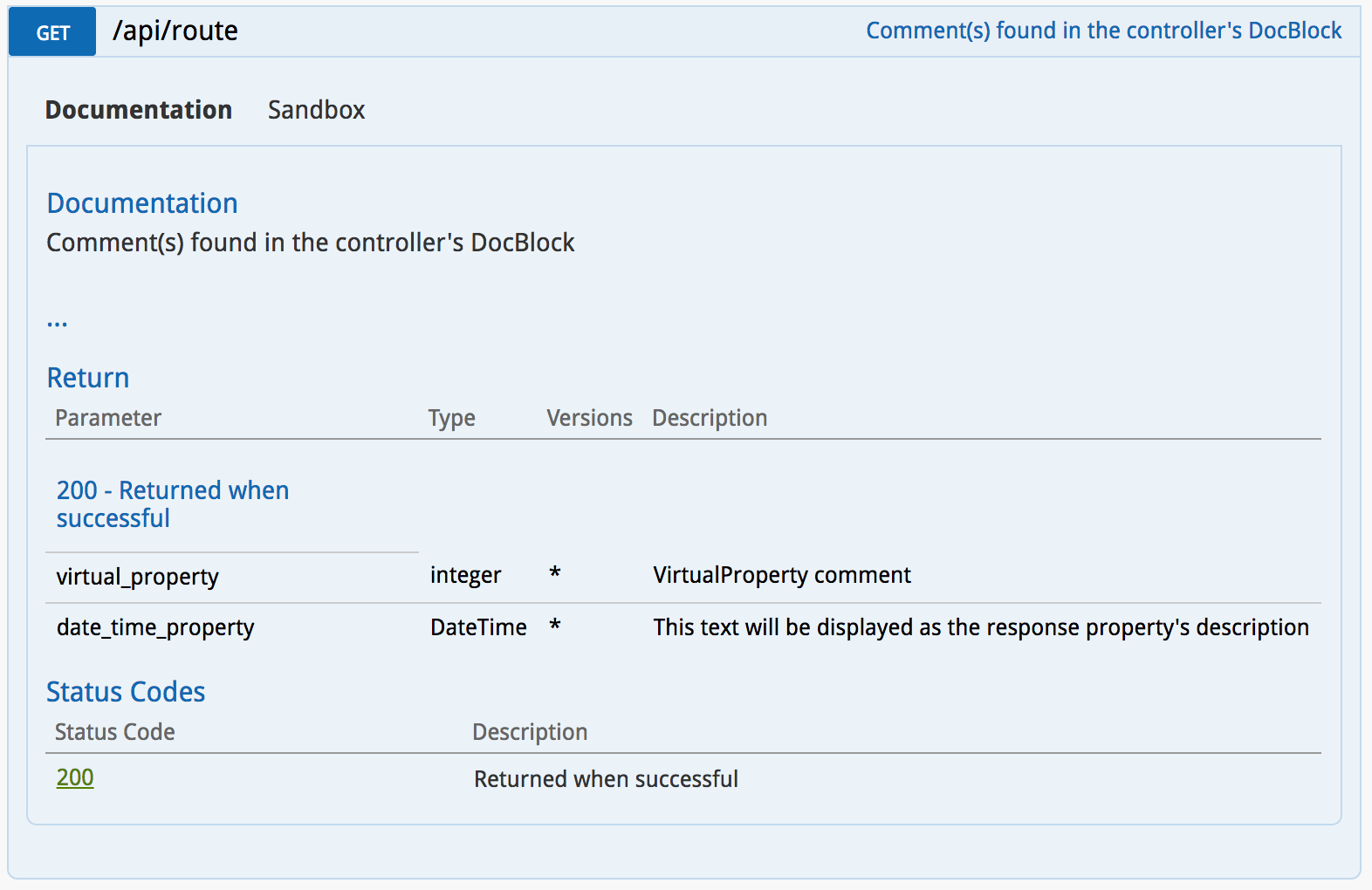Viewport: 1372px width, 890px height.
Task: Click the 'VirtualProperty comment' description
Action: 782,575
